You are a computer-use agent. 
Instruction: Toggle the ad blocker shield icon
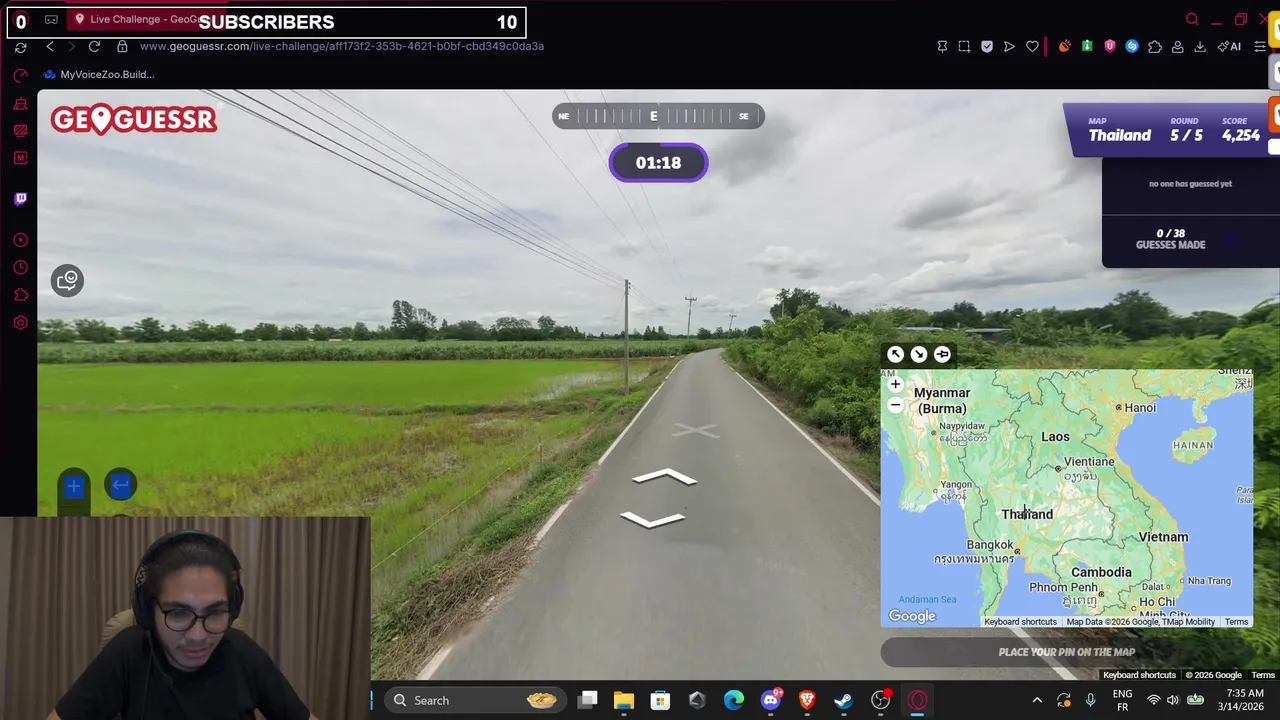point(987,46)
